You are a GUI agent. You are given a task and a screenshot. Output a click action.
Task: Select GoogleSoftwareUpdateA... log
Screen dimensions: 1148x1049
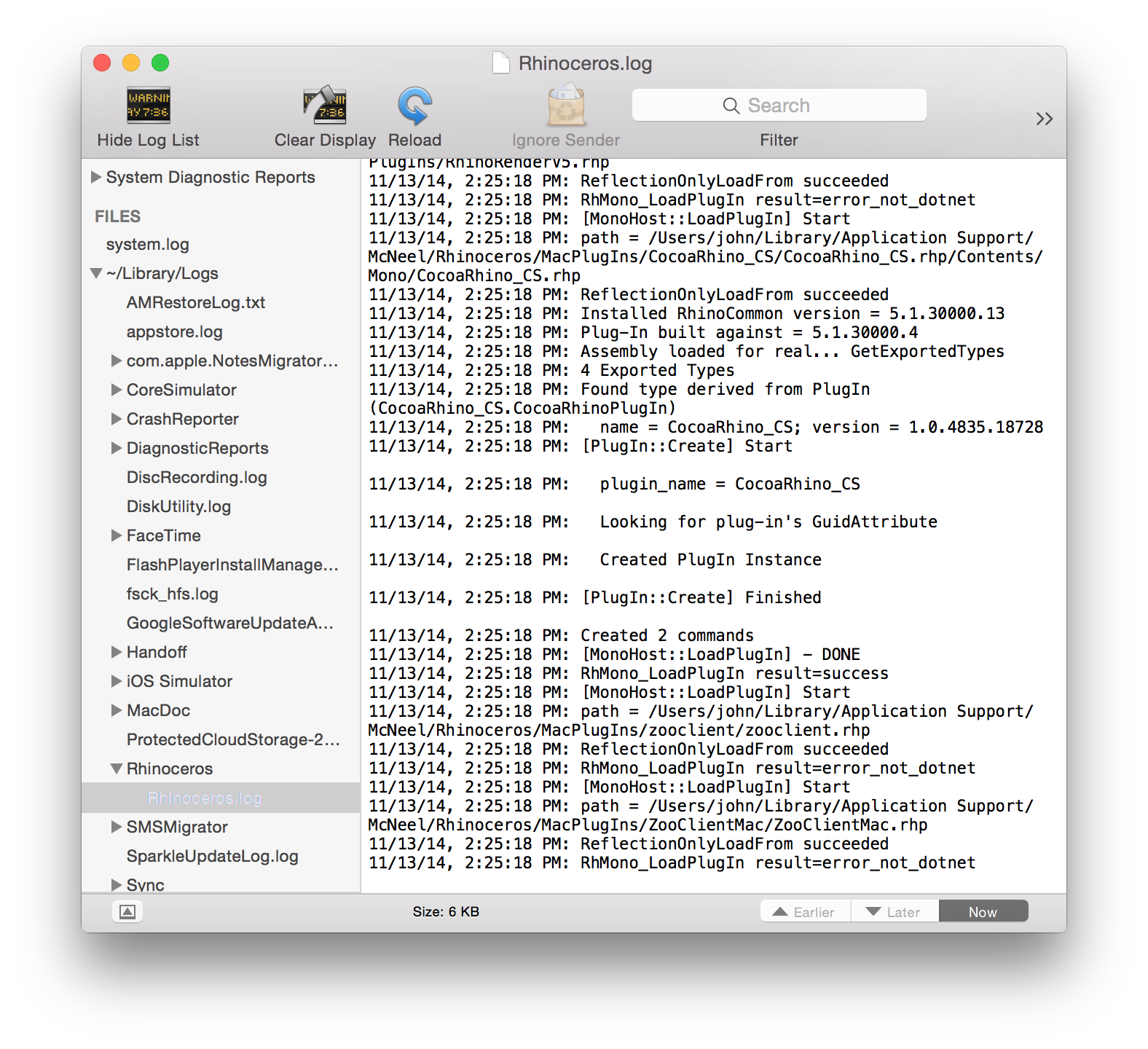[230, 624]
